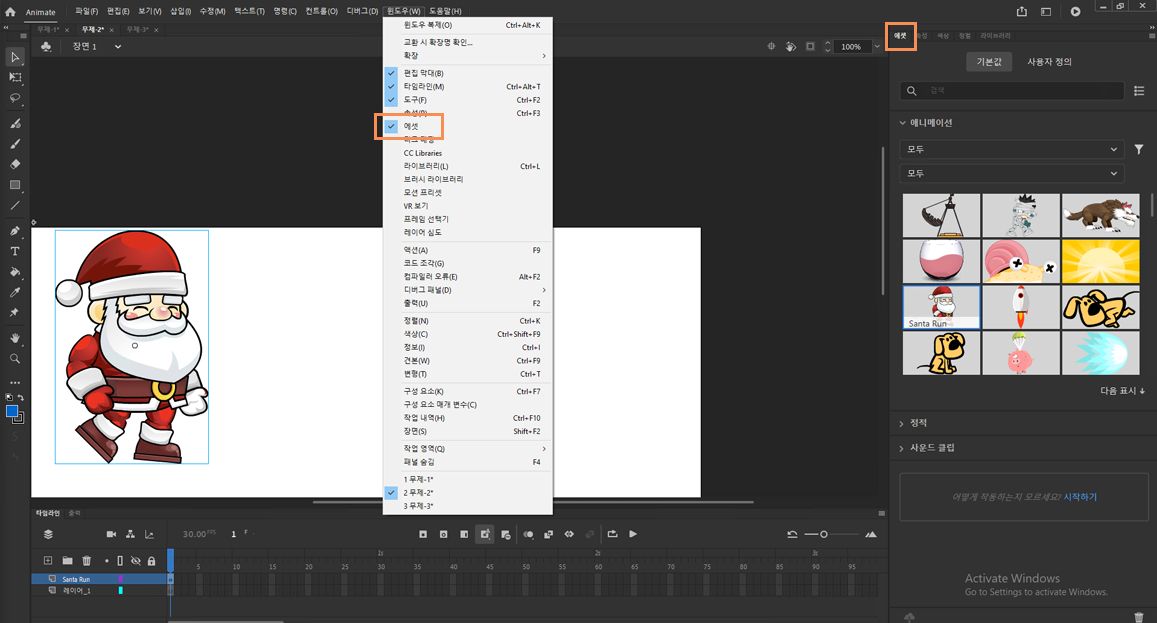This screenshot has width=1157, height=623.
Task: Expand the 정적 section
Action: (x=902, y=424)
